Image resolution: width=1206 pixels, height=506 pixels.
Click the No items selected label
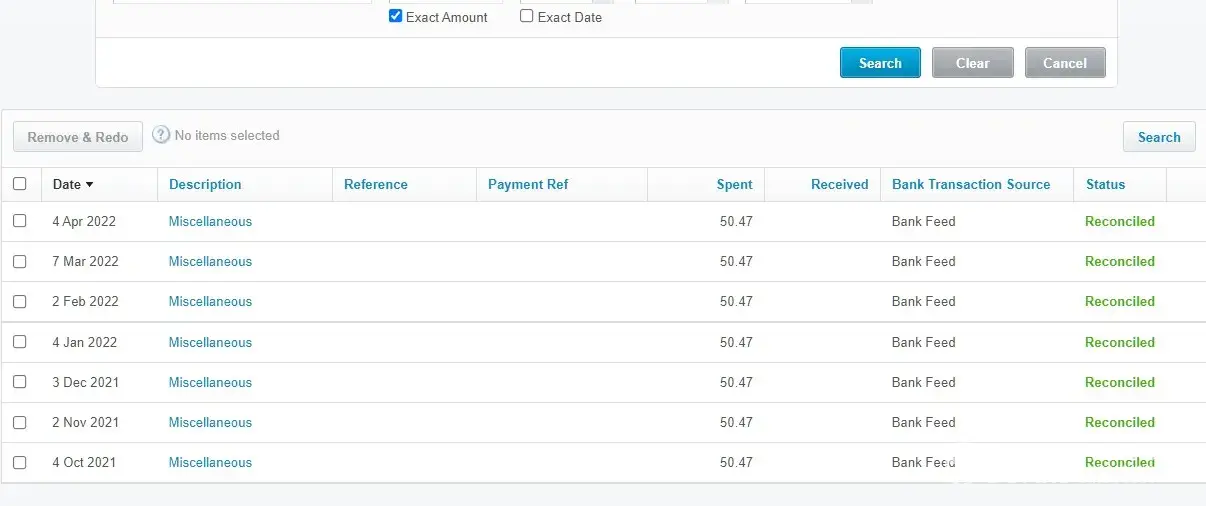click(x=227, y=135)
